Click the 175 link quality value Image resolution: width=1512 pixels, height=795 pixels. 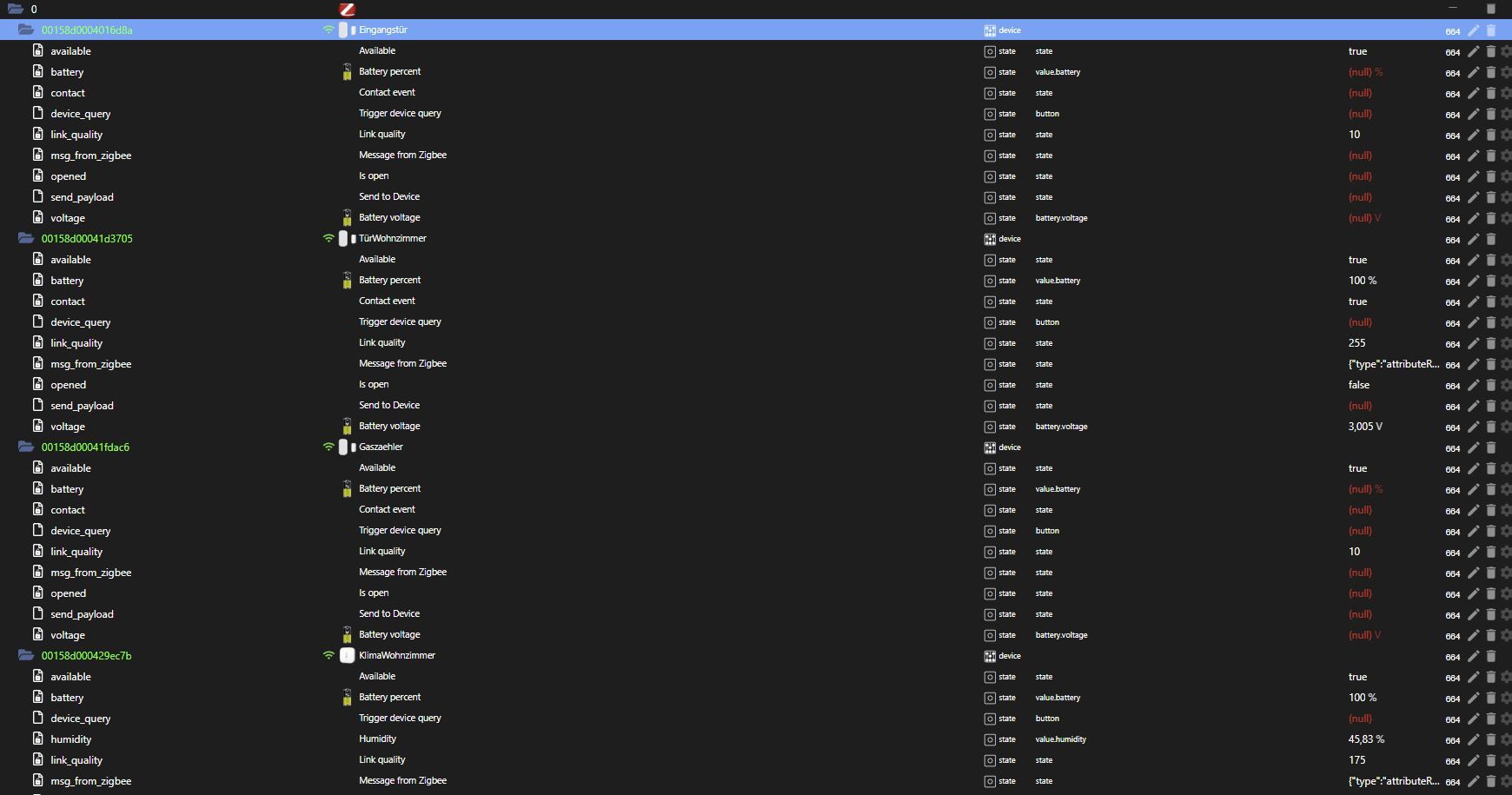[1356, 760]
